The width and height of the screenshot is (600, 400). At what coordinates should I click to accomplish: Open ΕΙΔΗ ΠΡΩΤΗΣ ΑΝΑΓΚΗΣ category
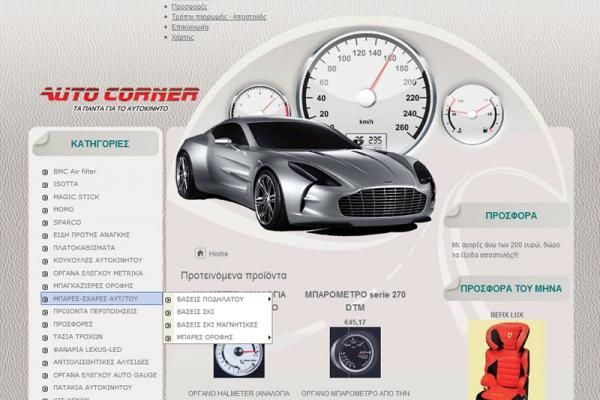coord(91,235)
